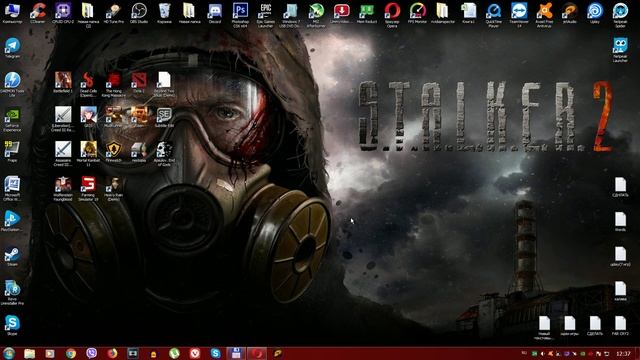Launch TeamViewer 14 from the desktop
Screen dimensions: 640x360
click(519, 15)
